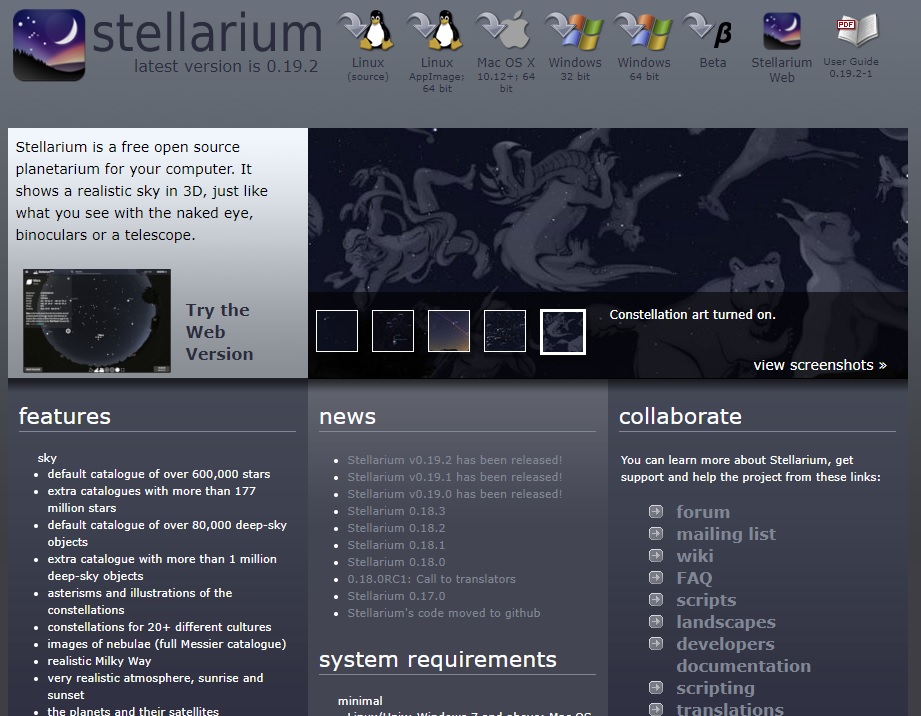Image resolution: width=921 pixels, height=716 pixels.
Task: Select the fourth screenshot thumbnail
Action: tap(505, 331)
